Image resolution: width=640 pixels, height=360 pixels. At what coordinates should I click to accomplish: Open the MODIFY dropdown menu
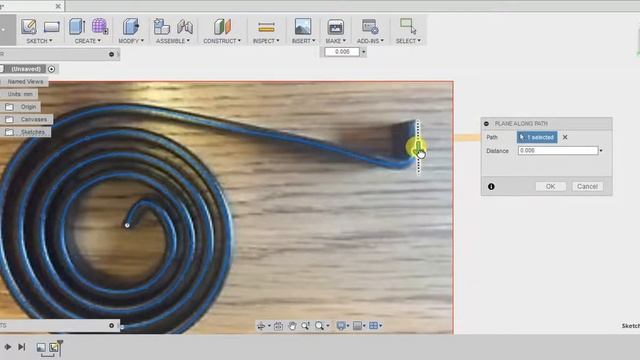coord(131,41)
